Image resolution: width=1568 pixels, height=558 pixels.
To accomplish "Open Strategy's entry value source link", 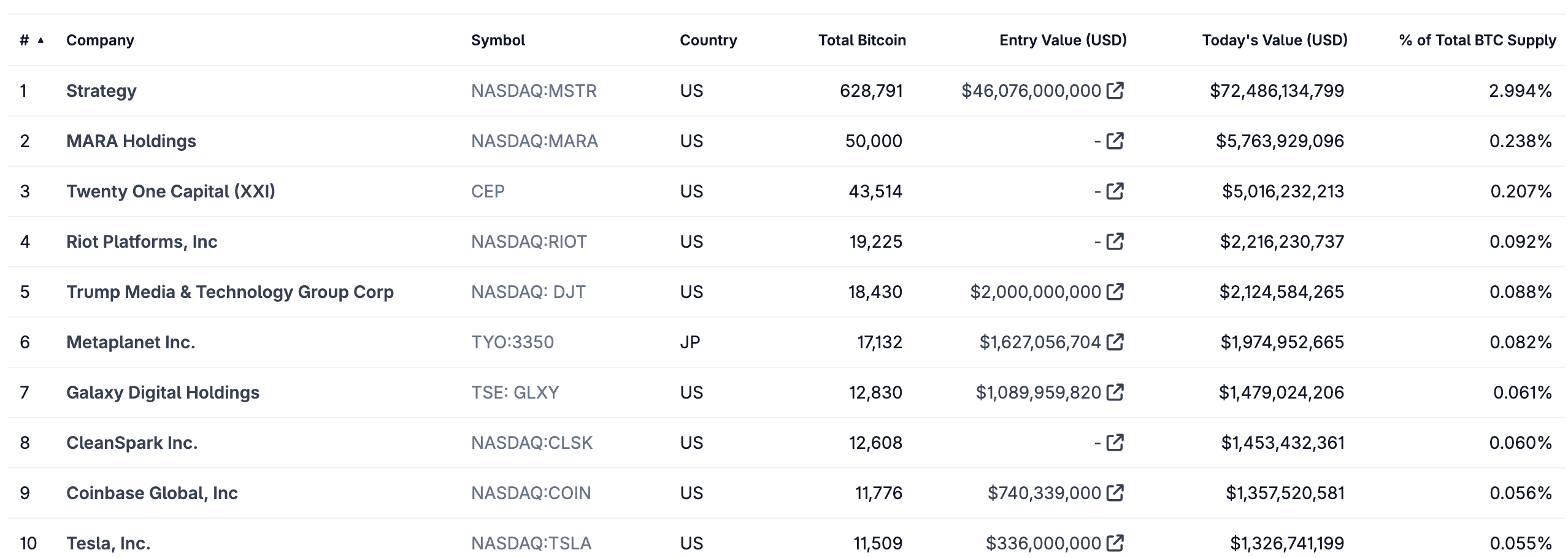I will [x=1116, y=90].
